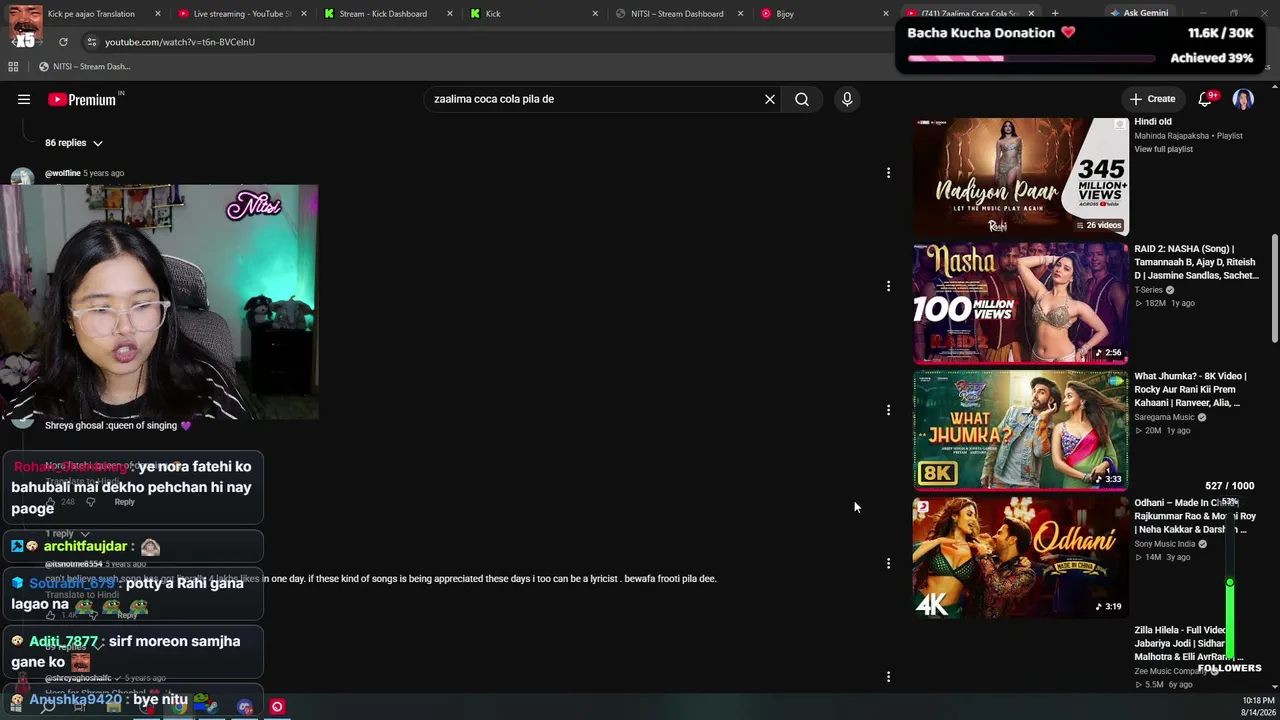Clear the YouTube search query
The height and width of the screenshot is (720, 1280).
[x=770, y=99]
